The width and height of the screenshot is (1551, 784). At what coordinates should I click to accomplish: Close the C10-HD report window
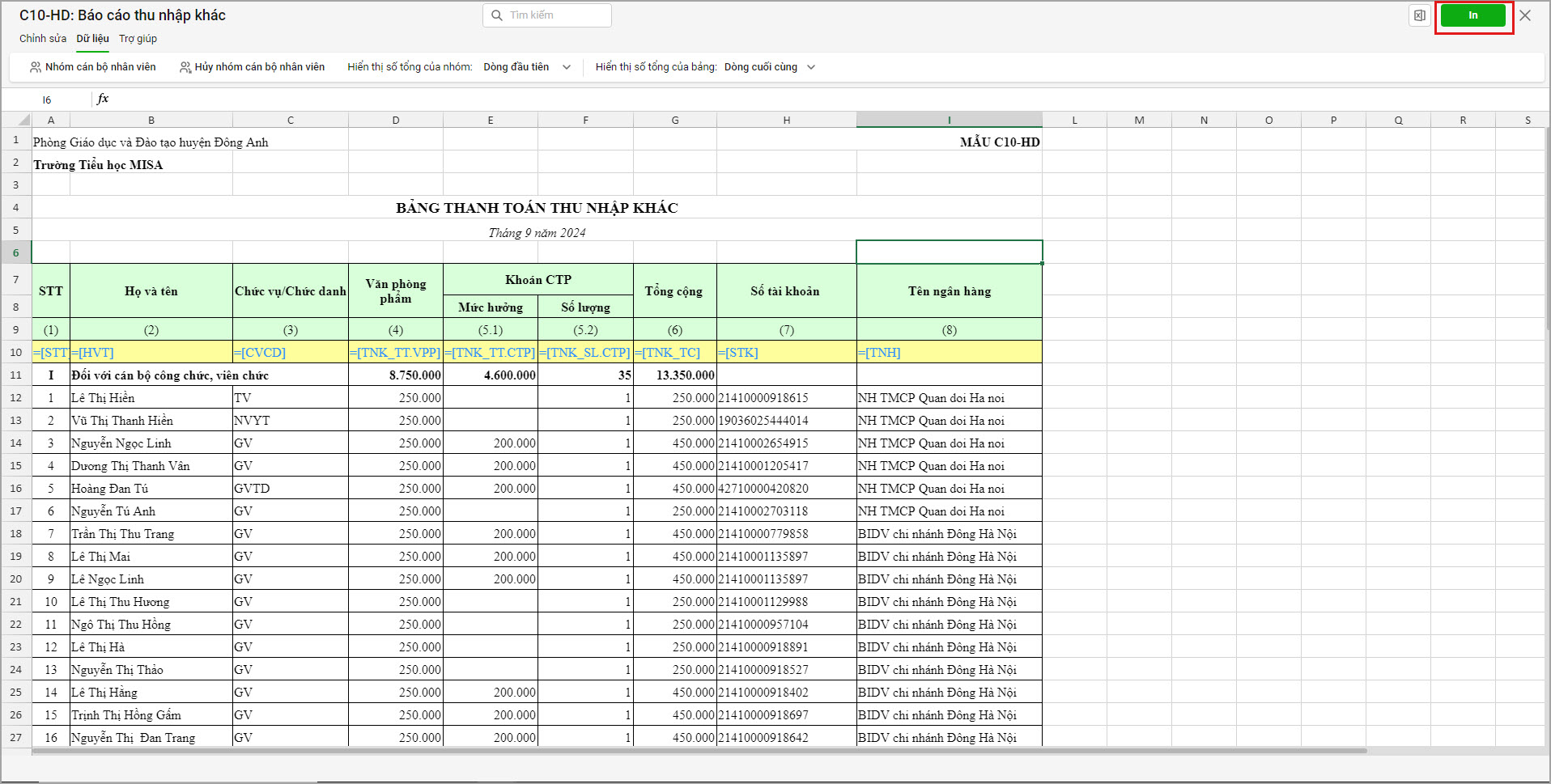[x=1525, y=15]
